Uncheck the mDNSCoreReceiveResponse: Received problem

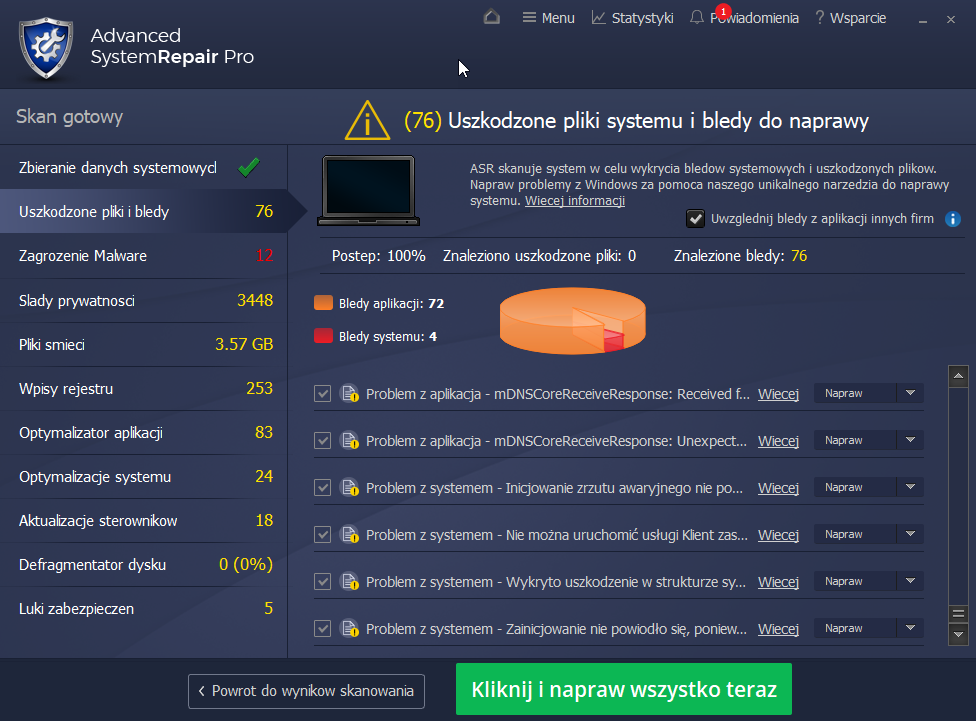[x=322, y=393]
